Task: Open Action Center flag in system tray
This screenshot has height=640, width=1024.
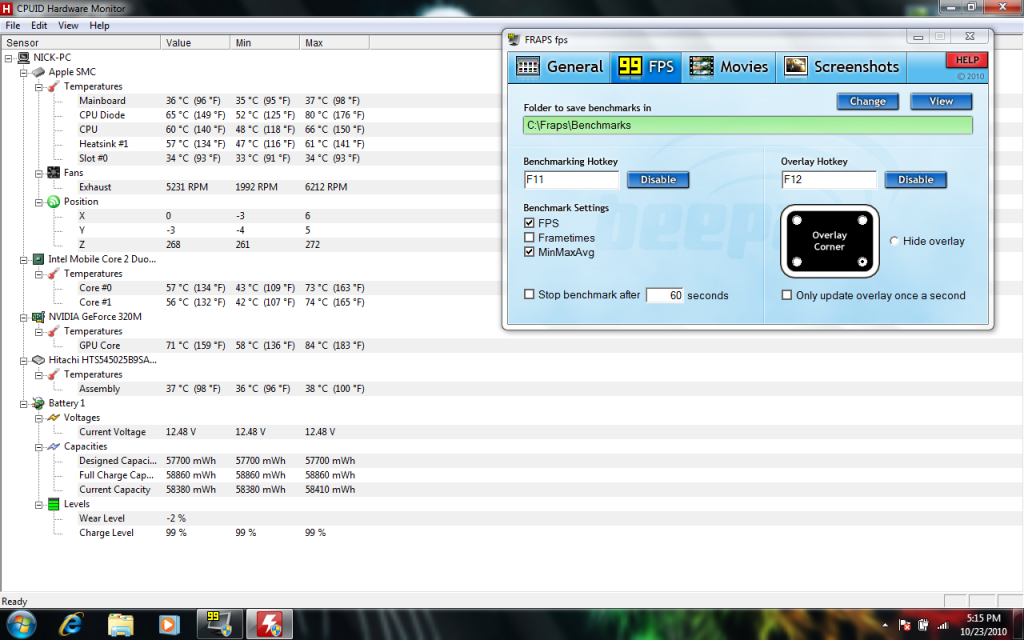Action: coord(904,625)
